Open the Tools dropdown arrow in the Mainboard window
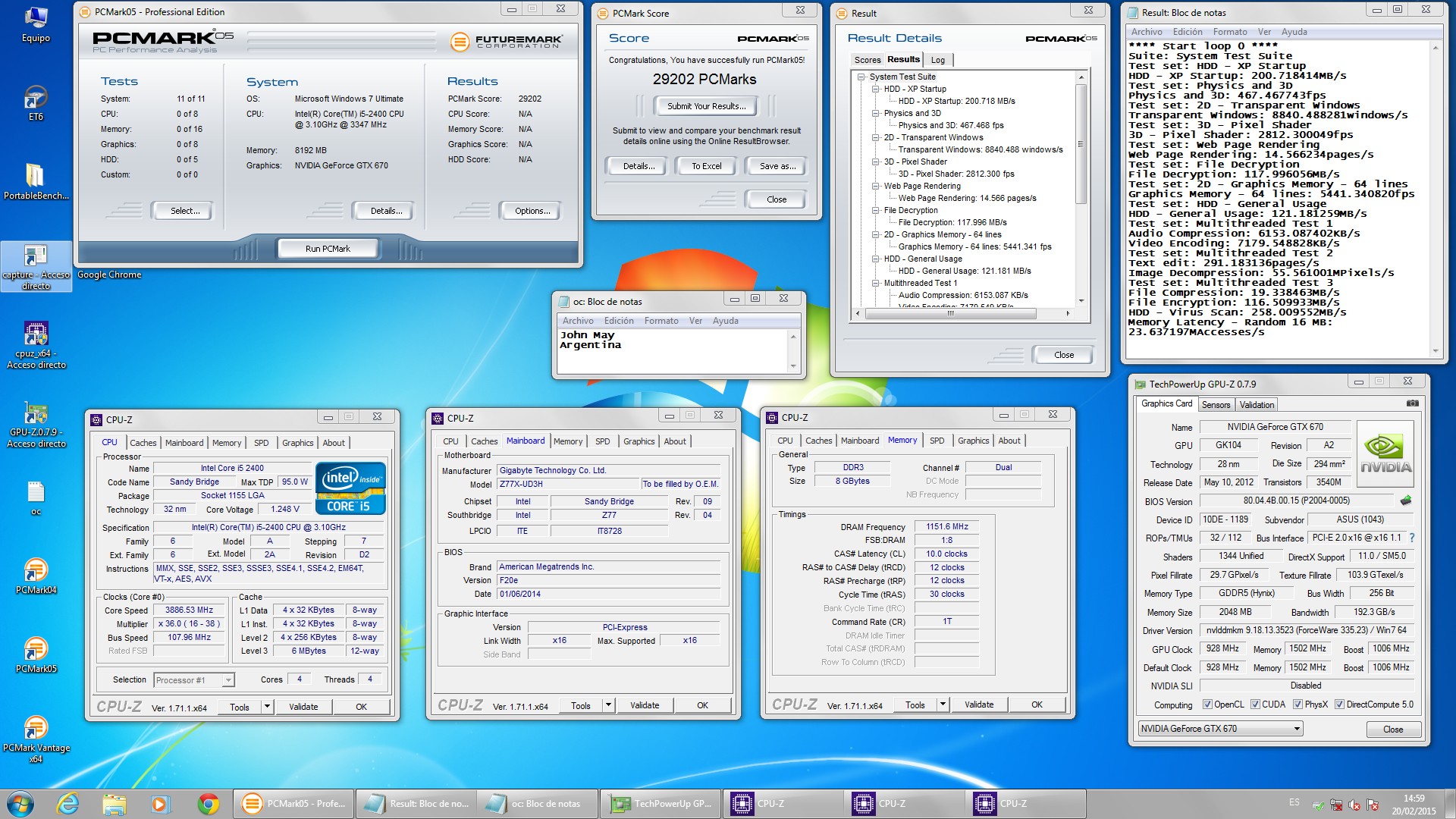The height and width of the screenshot is (819, 1456). 608,705
